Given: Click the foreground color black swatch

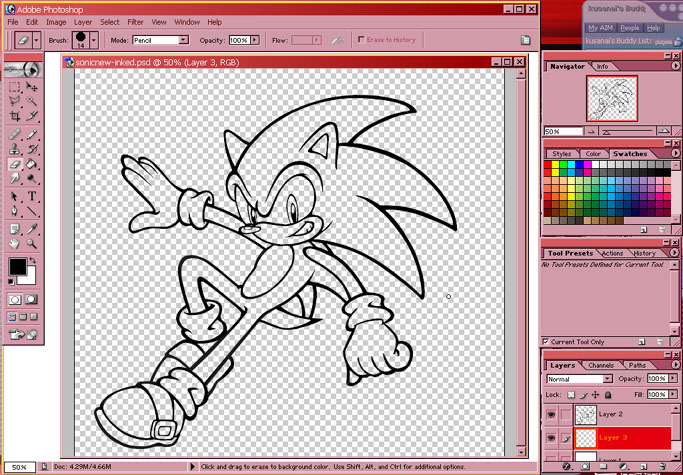Looking at the screenshot, I should click(x=17, y=266).
